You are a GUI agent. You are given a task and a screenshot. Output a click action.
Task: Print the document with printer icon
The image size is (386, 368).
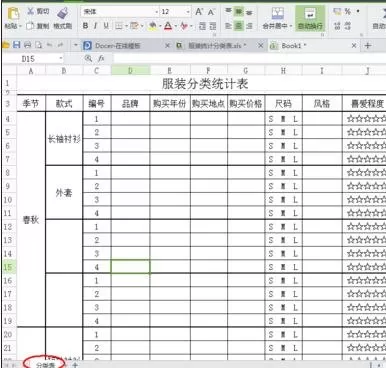tap(28, 45)
